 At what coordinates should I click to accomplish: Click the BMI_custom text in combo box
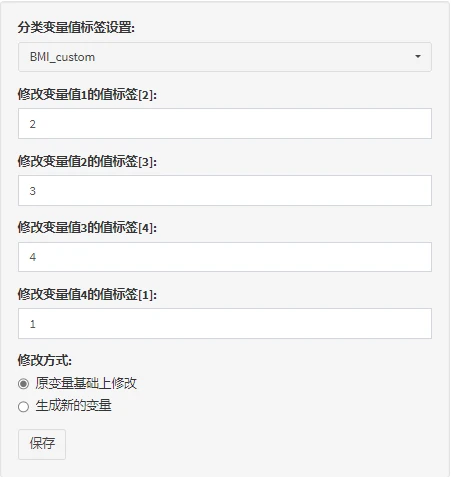point(62,57)
